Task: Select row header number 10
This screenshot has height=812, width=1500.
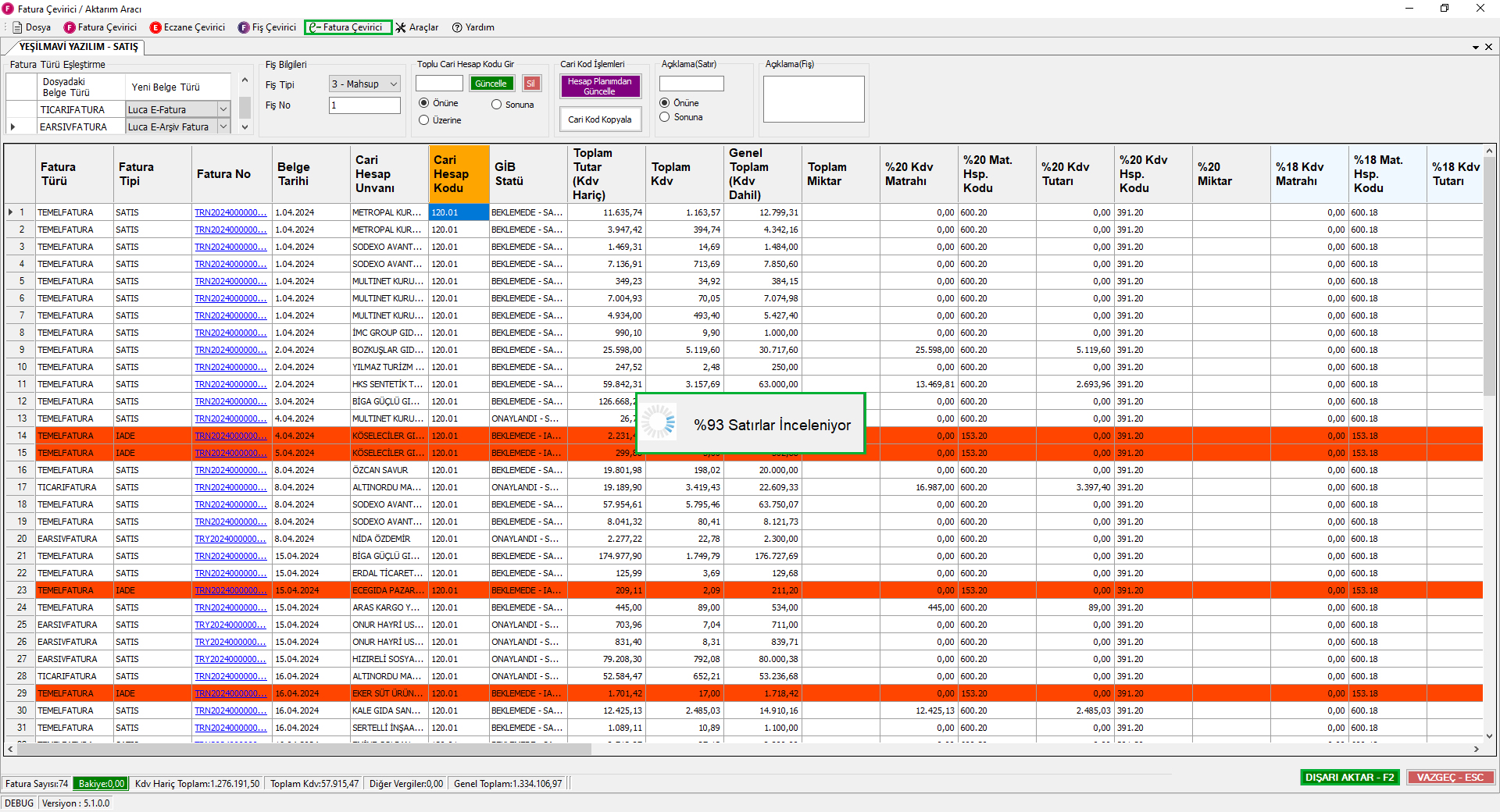Action: point(21,367)
